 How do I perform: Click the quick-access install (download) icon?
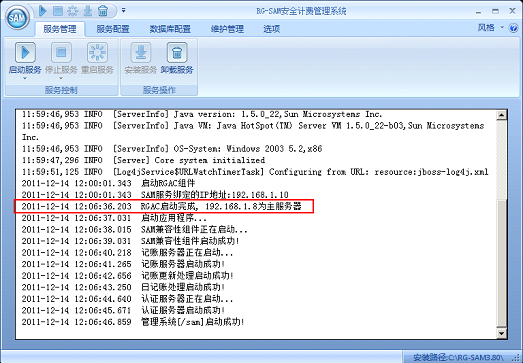pyautogui.click(x=88, y=11)
